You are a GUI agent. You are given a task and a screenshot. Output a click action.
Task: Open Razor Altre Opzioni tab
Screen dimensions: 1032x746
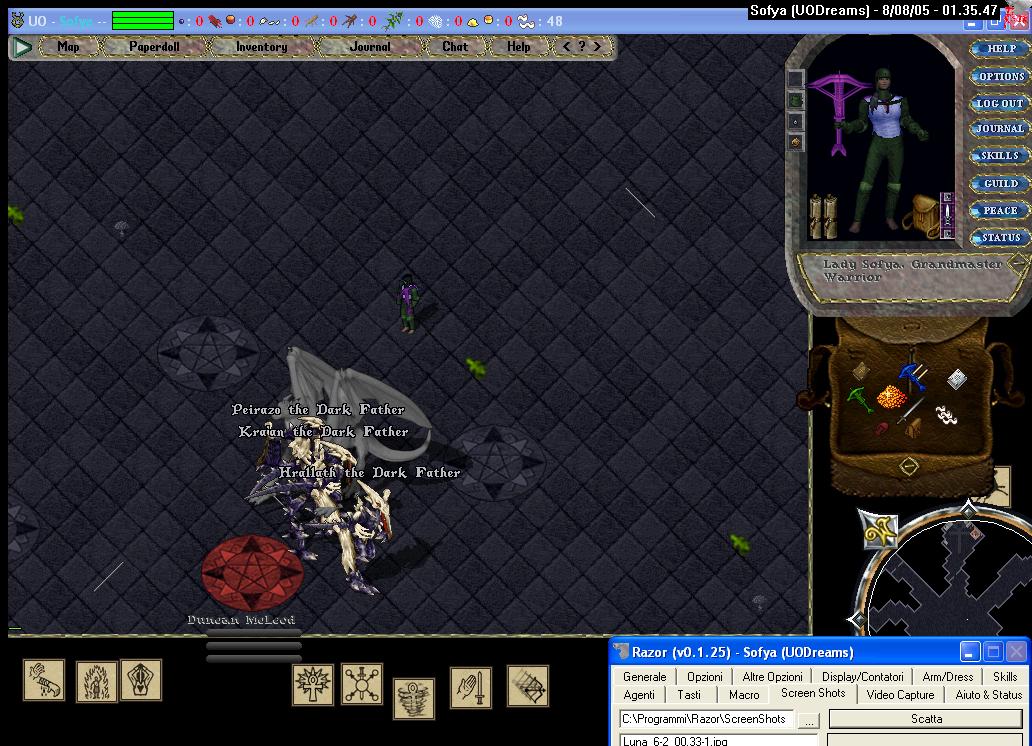772,676
